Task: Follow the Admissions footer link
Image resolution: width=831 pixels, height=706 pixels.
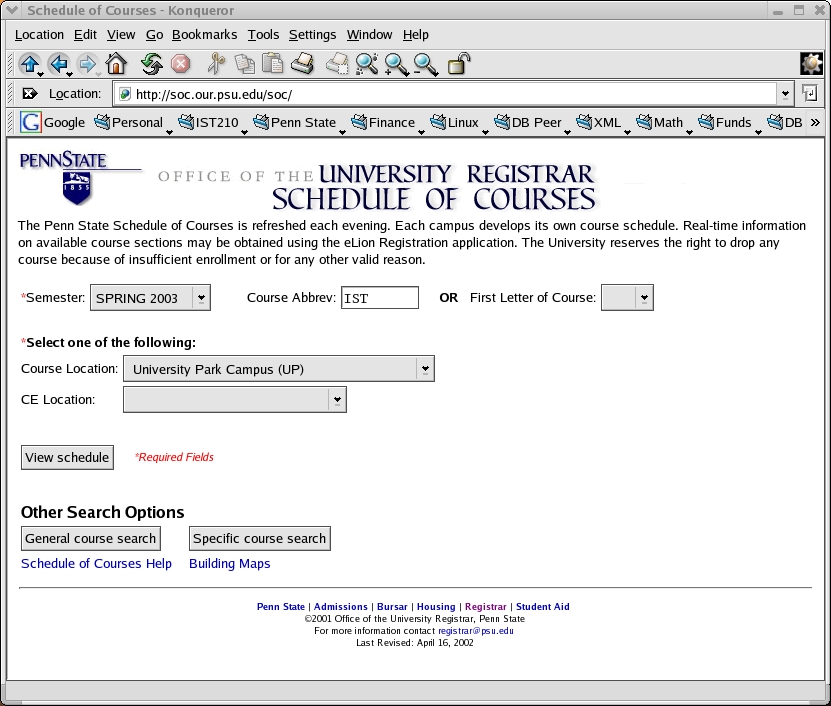Action: pos(341,606)
